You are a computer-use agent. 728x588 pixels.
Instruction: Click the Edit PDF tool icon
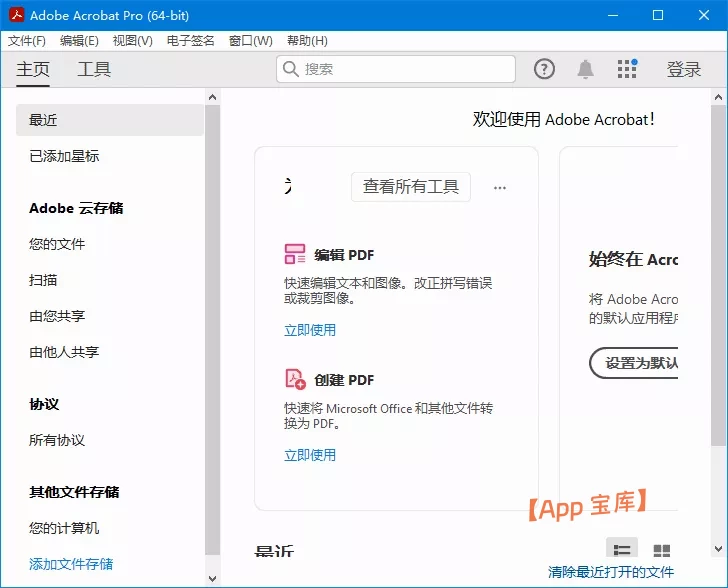point(295,254)
